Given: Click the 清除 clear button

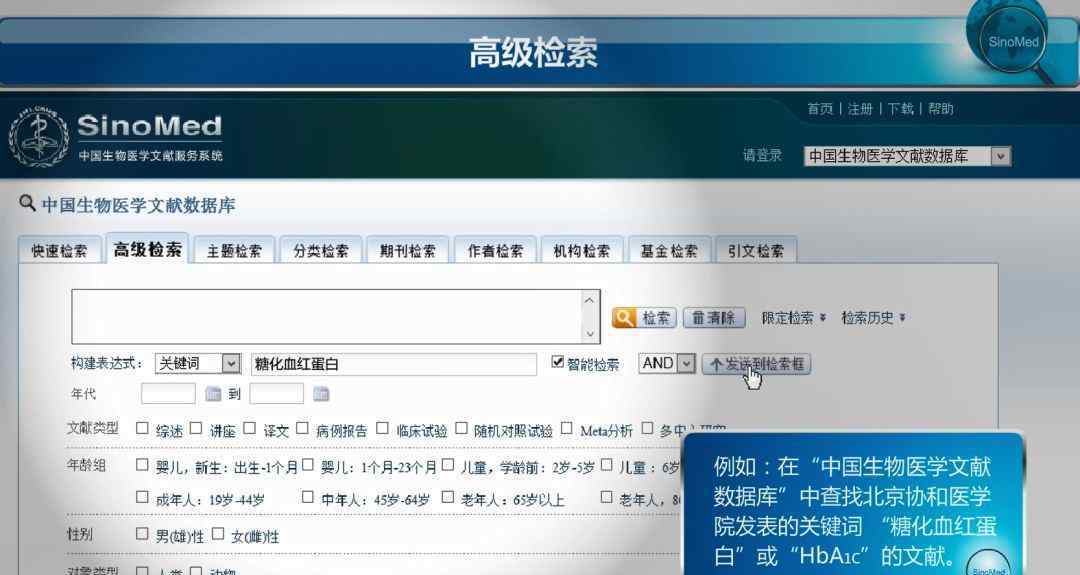Looking at the screenshot, I should 714,317.
